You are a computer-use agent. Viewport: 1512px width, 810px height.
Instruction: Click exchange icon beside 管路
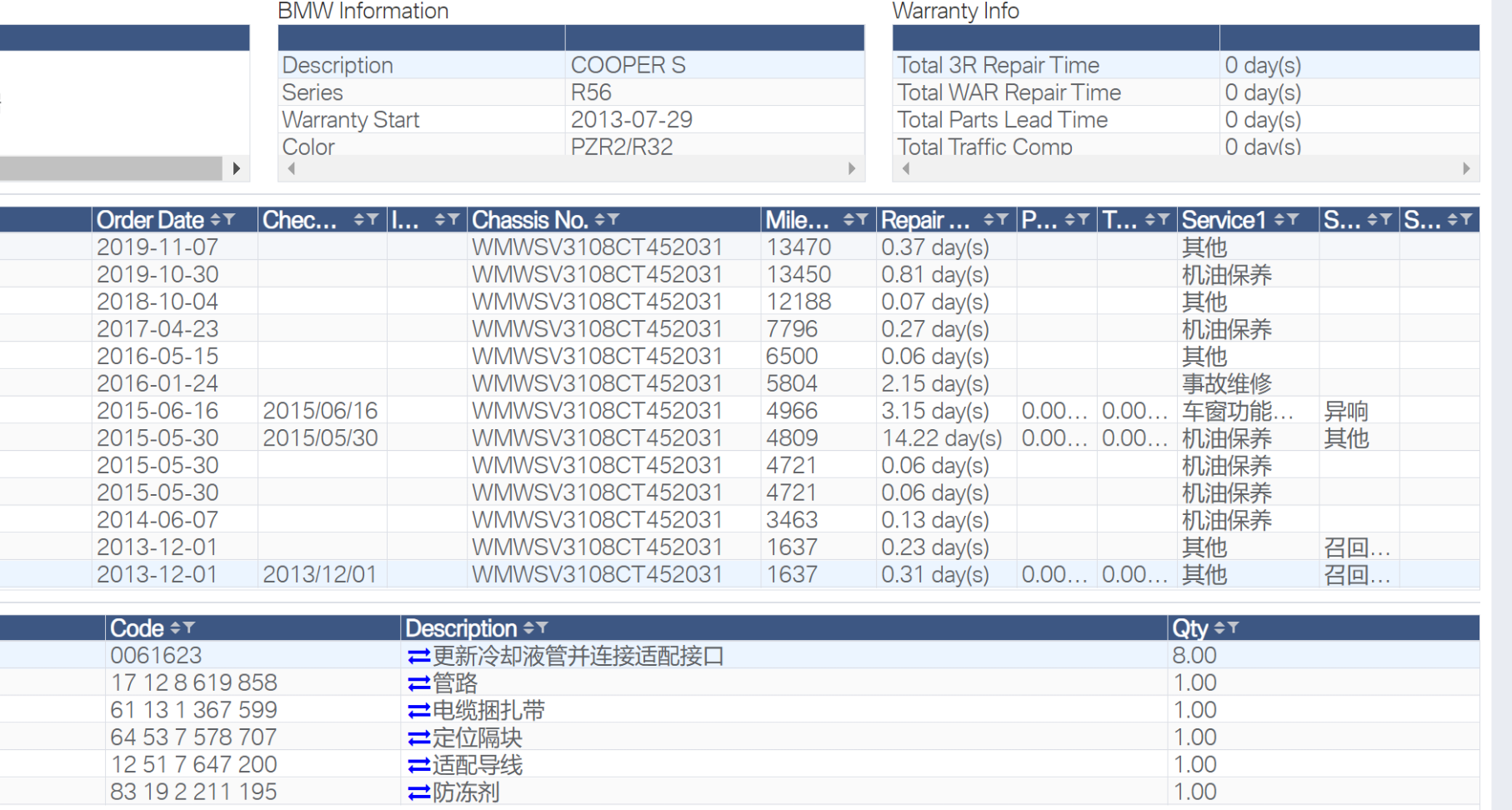(x=418, y=684)
